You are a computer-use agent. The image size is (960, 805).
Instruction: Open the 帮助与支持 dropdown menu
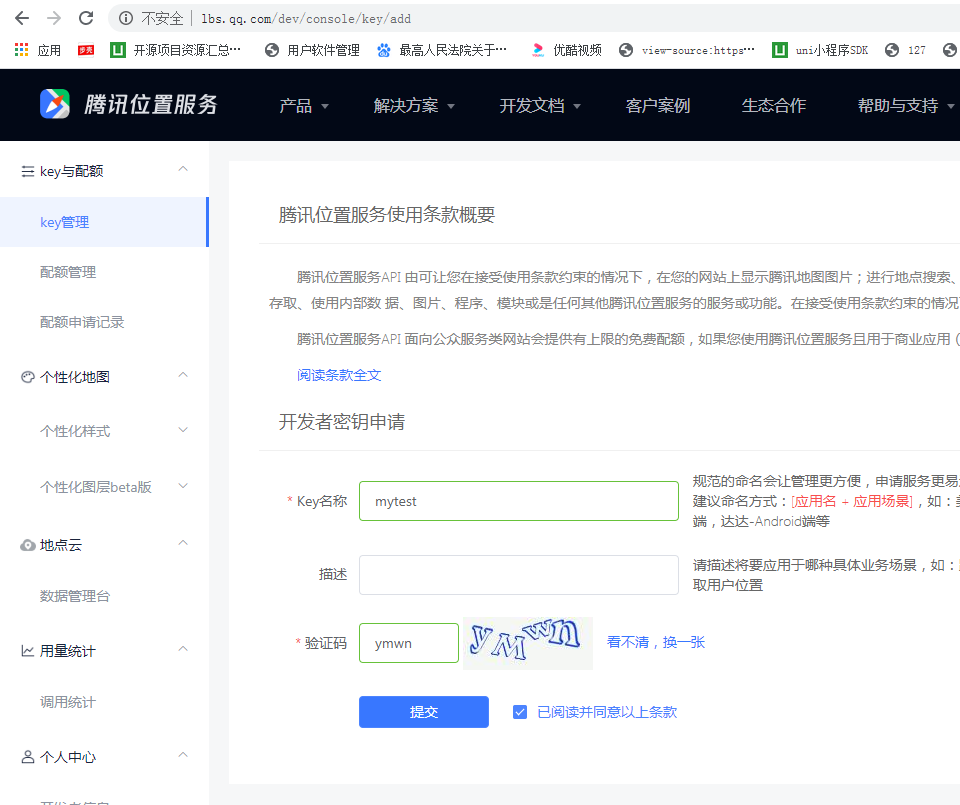[906, 106]
